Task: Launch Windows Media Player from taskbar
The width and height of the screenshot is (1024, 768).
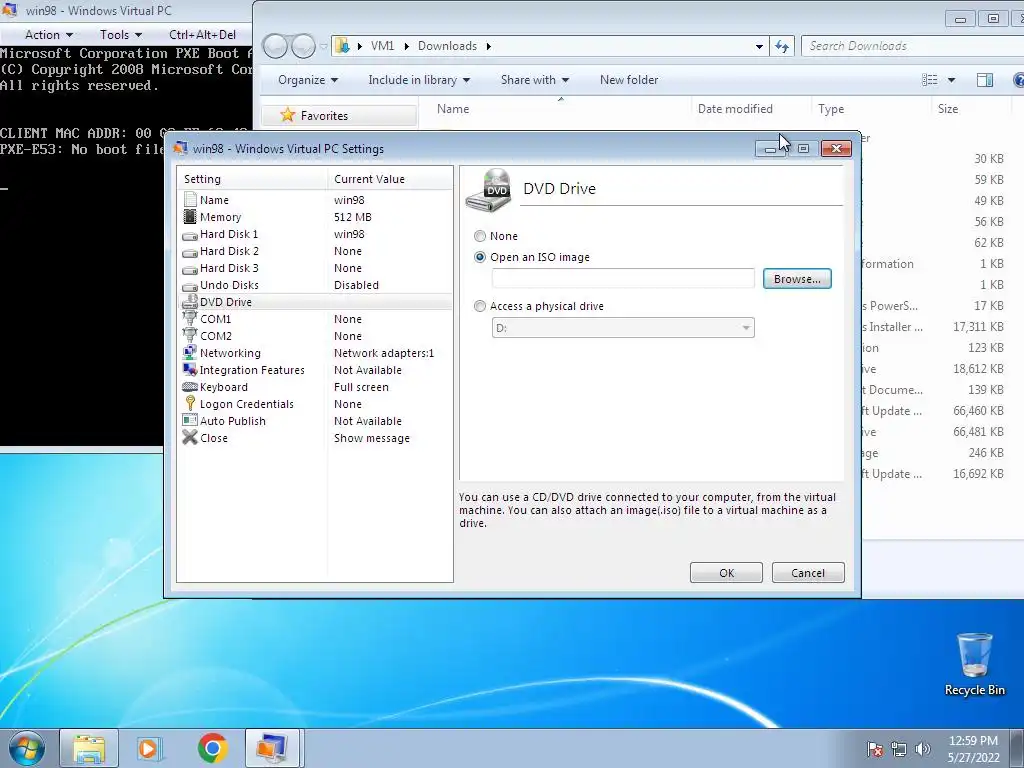Action: 150,748
